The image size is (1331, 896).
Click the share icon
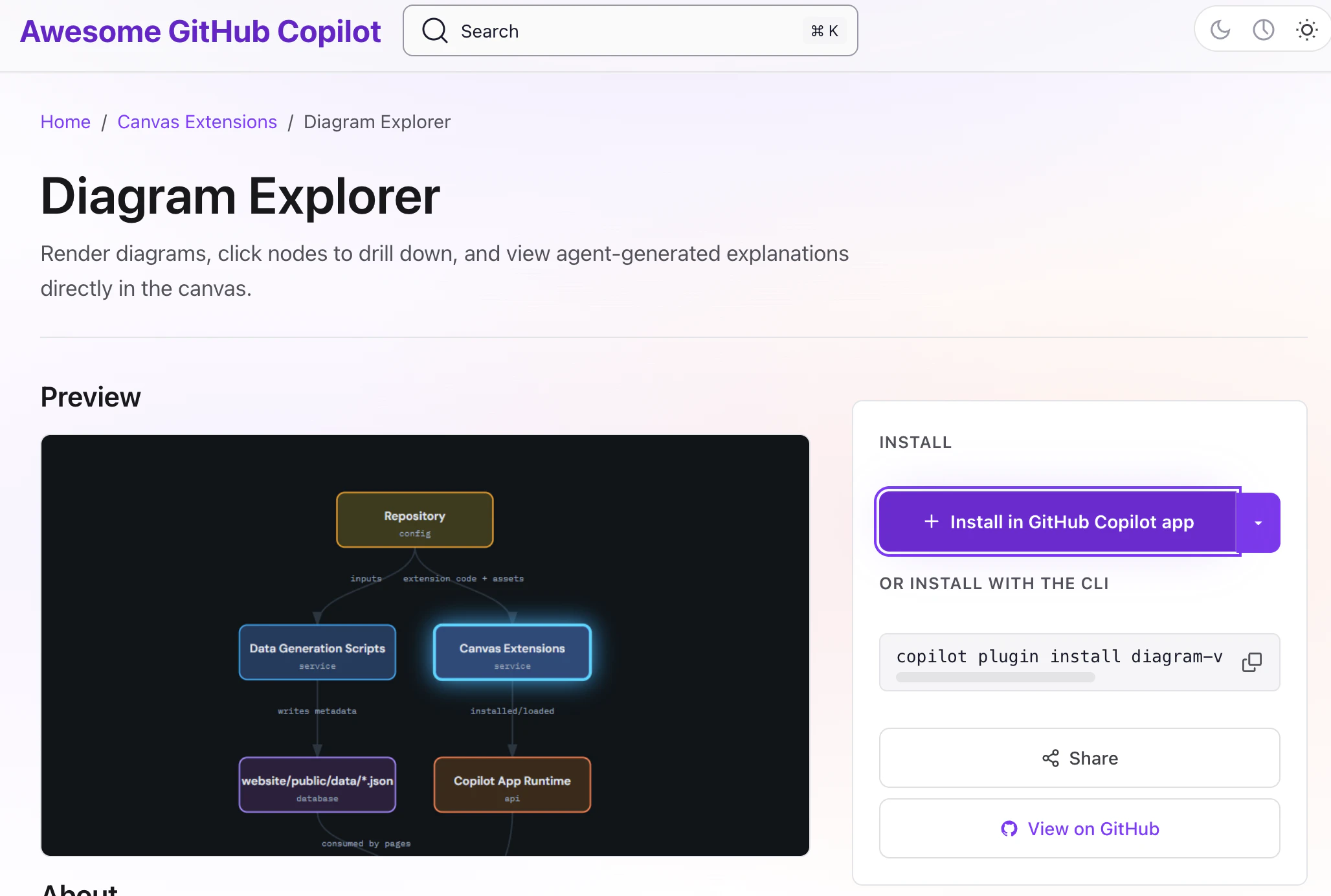pyautogui.click(x=1051, y=758)
